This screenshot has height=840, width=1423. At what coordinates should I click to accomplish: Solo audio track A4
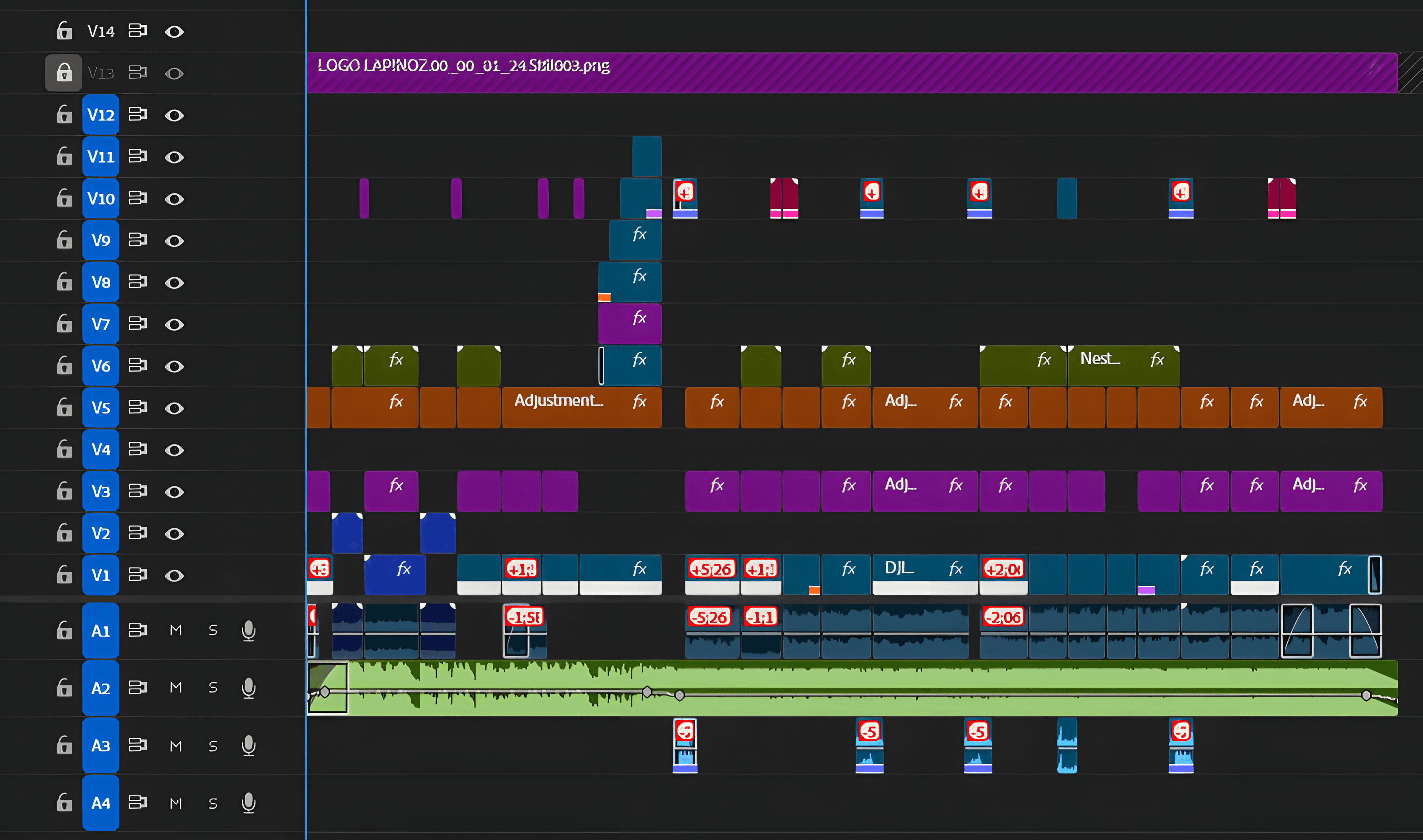(213, 803)
